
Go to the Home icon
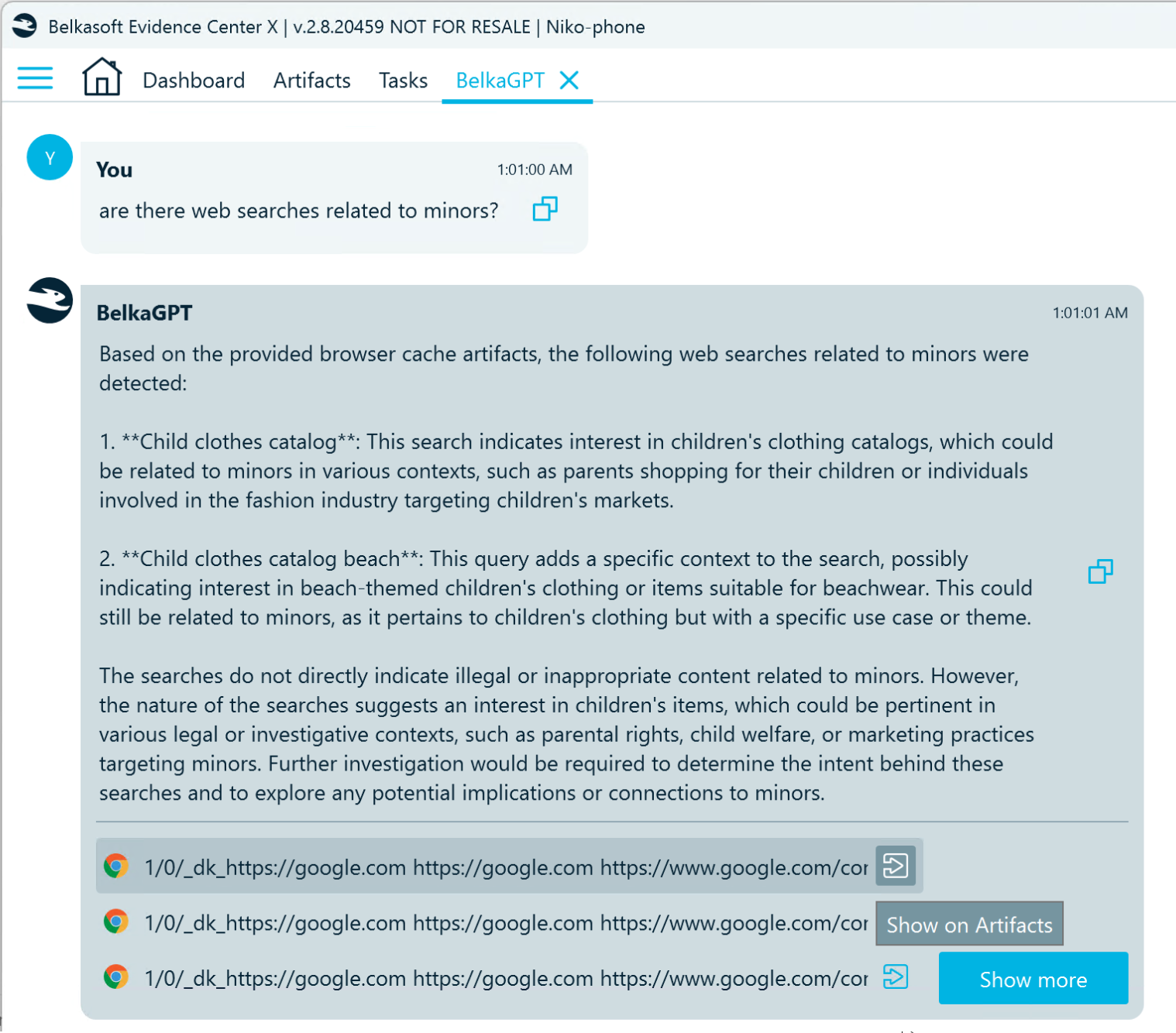coord(101,77)
